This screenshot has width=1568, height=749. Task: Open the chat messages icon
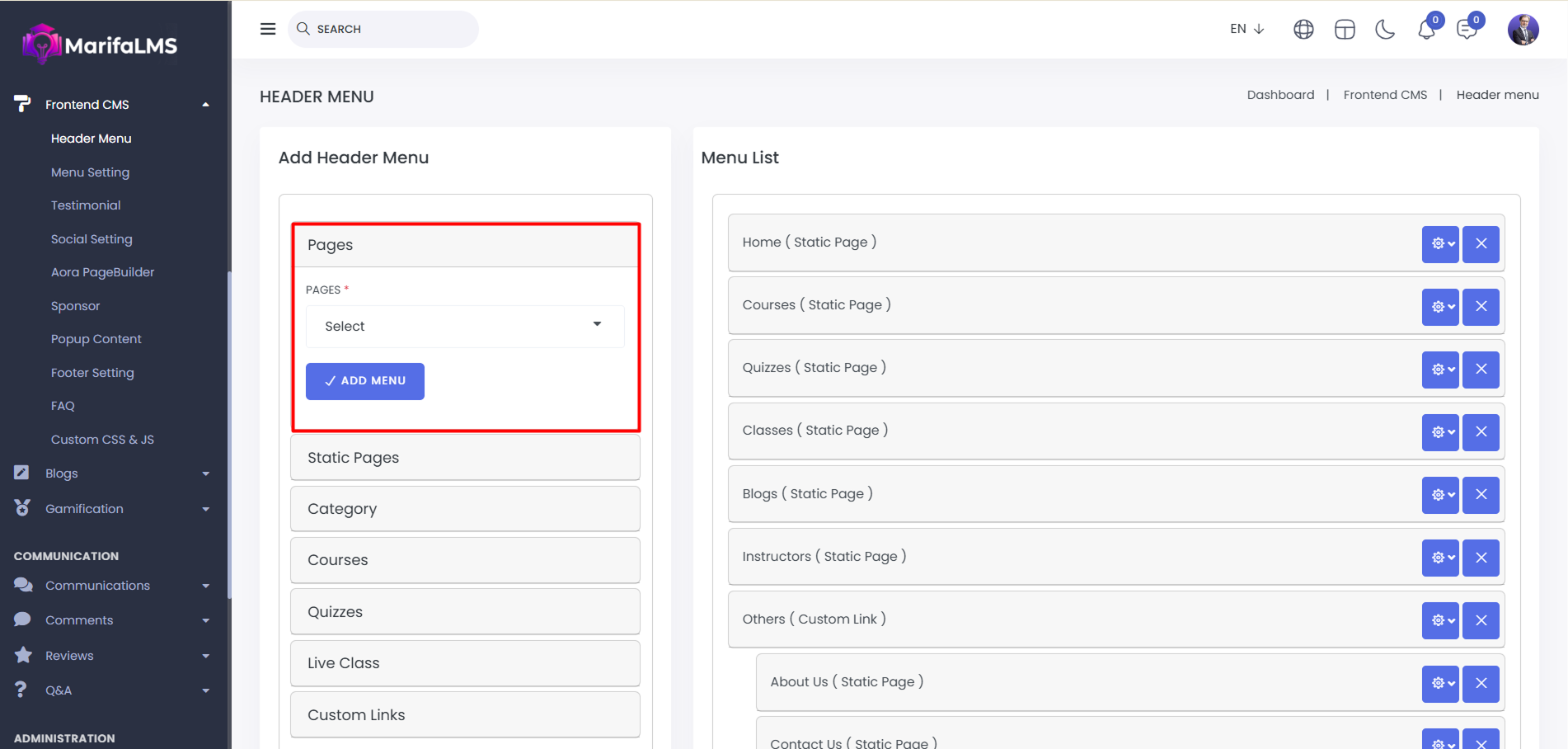pyautogui.click(x=1467, y=30)
